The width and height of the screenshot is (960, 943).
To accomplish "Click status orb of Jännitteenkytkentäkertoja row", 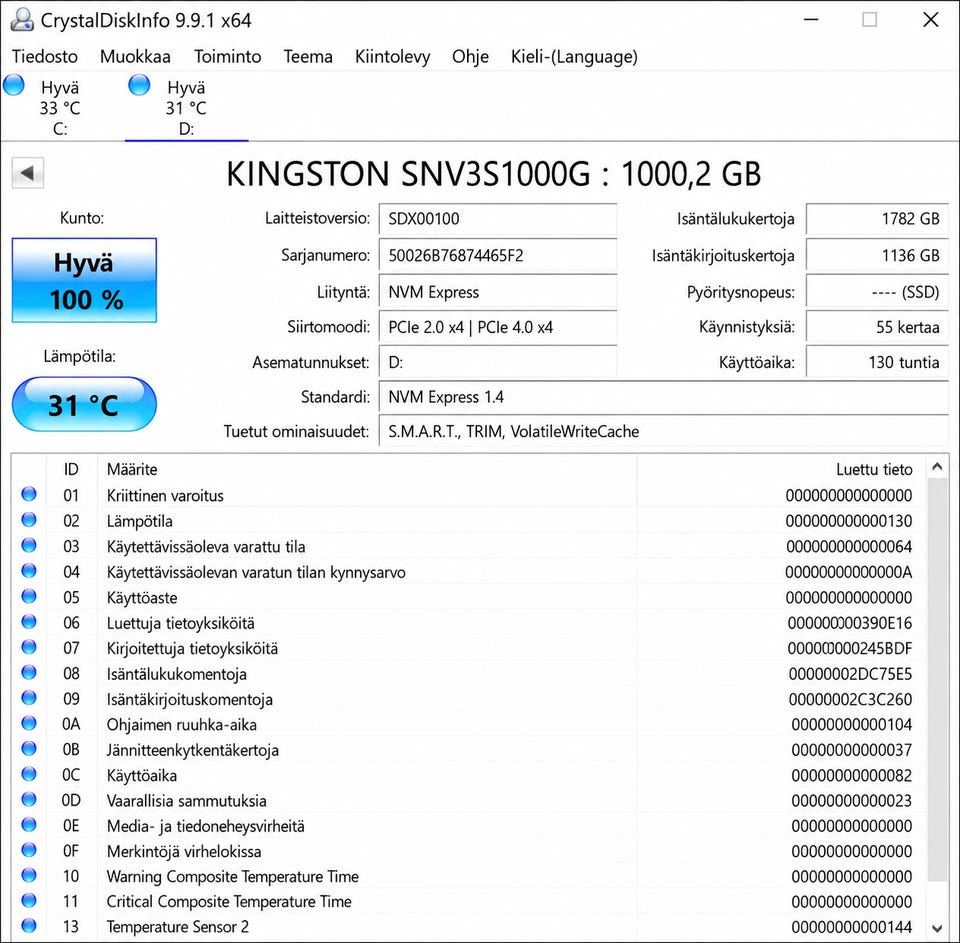I will tap(29, 748).
